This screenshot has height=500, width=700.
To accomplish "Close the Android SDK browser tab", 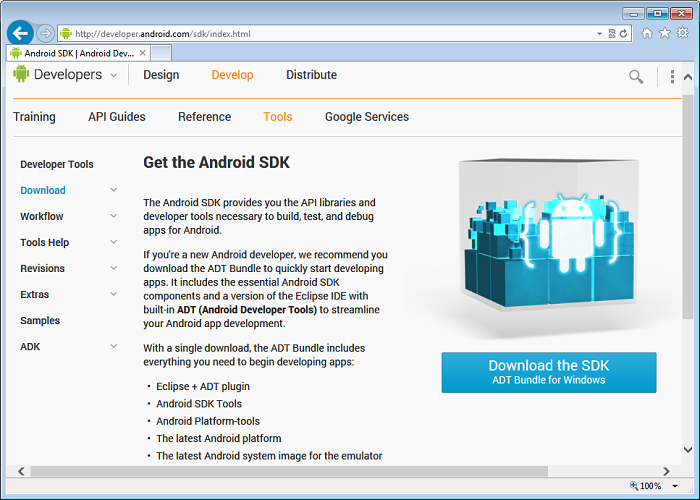I will click(x=142, y=53).
